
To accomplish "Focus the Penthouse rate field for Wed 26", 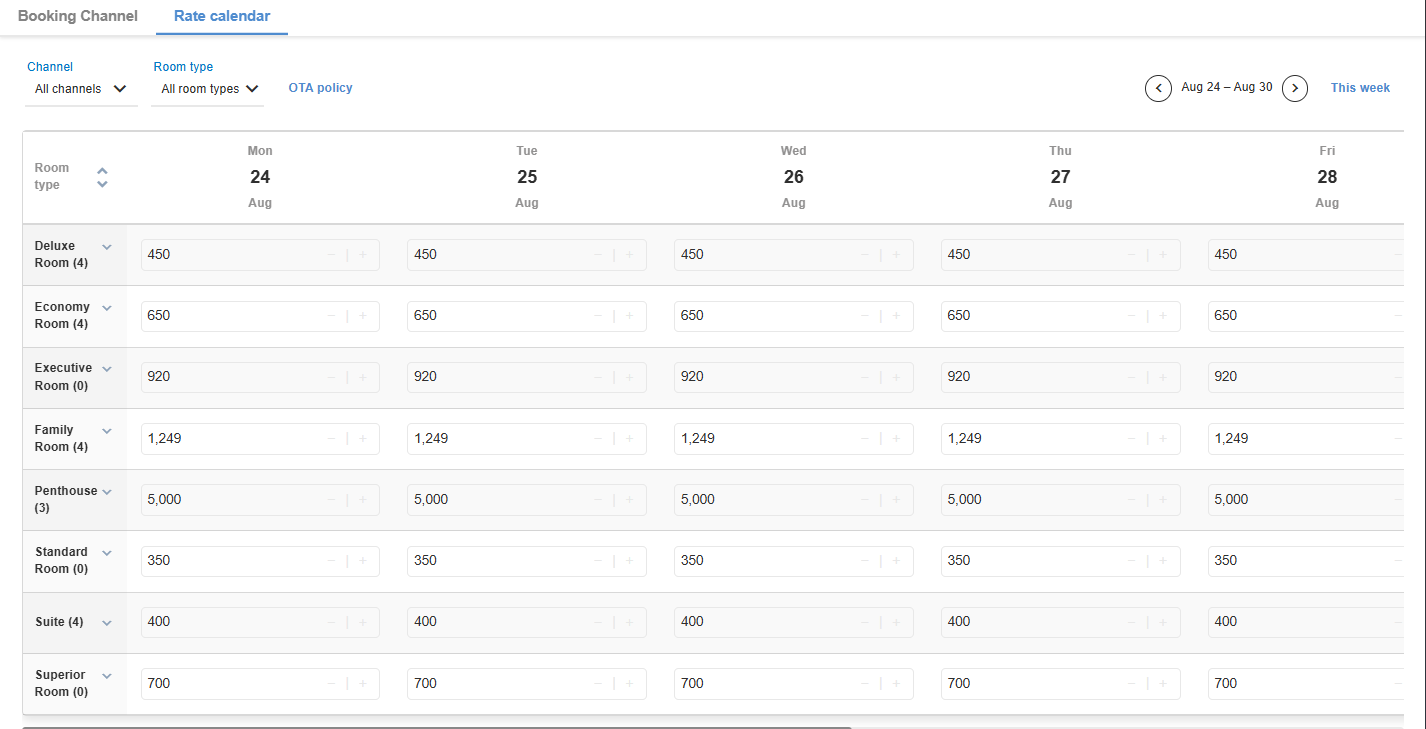I will pos(794,499).
